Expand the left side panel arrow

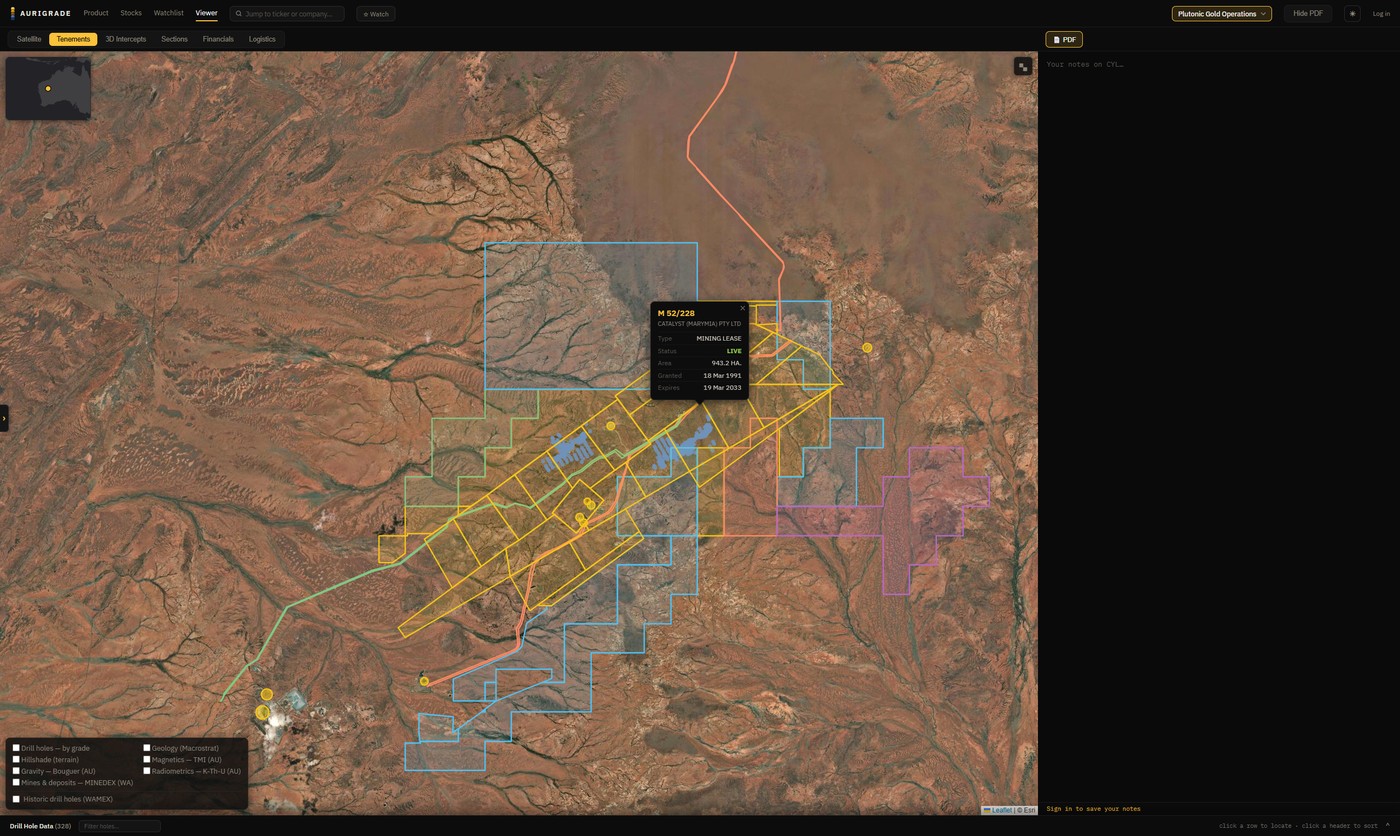[4, 418]
